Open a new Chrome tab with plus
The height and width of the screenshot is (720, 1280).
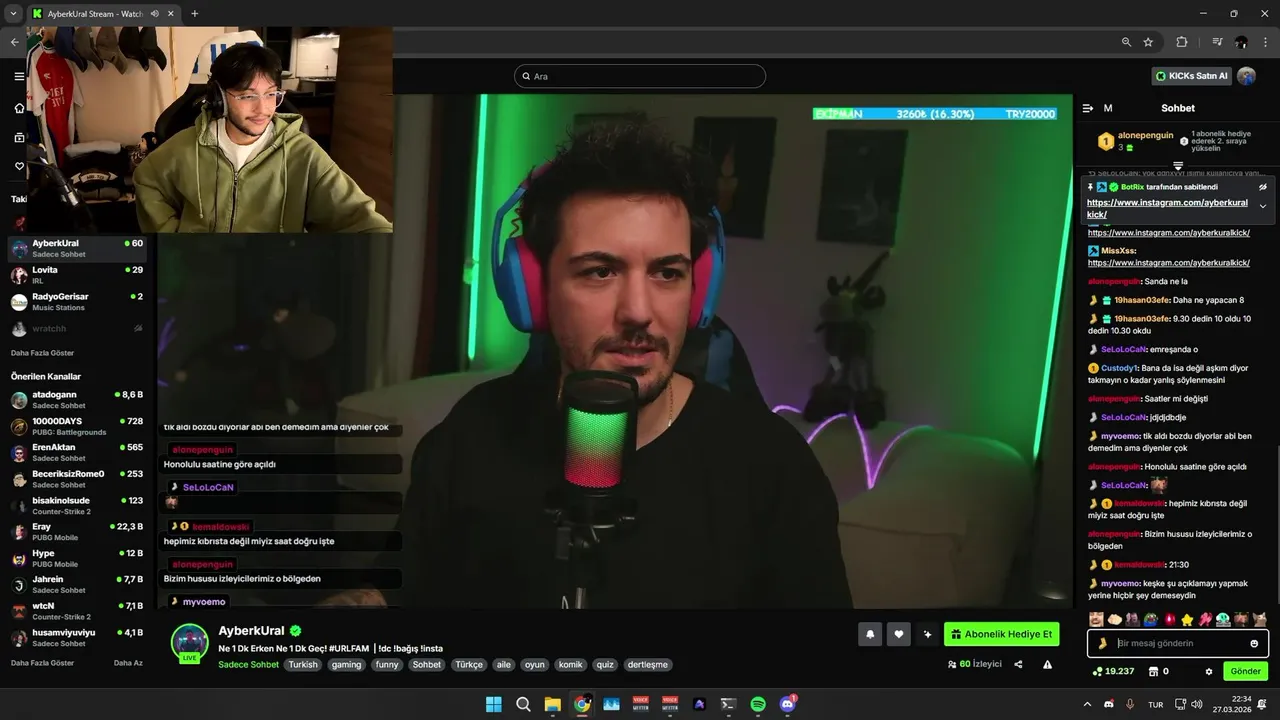194,14
